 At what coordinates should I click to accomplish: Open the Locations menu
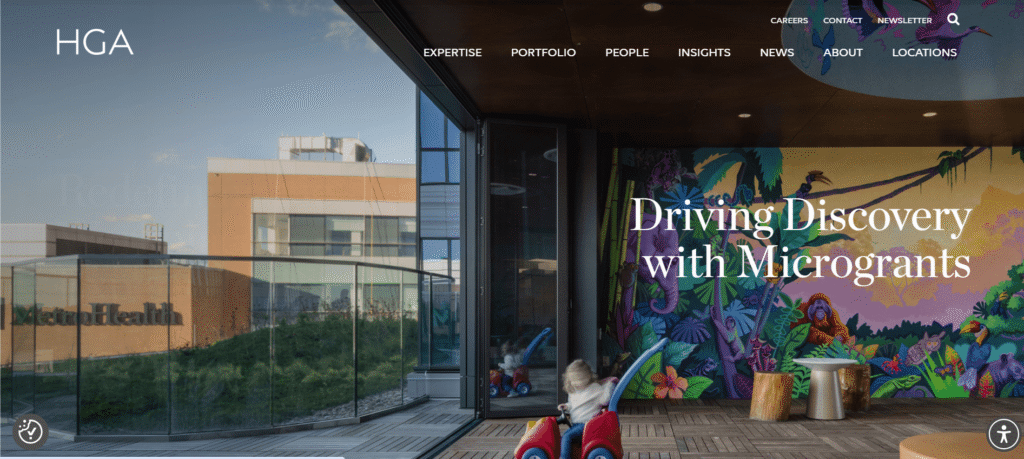click(x=924, y=53)
